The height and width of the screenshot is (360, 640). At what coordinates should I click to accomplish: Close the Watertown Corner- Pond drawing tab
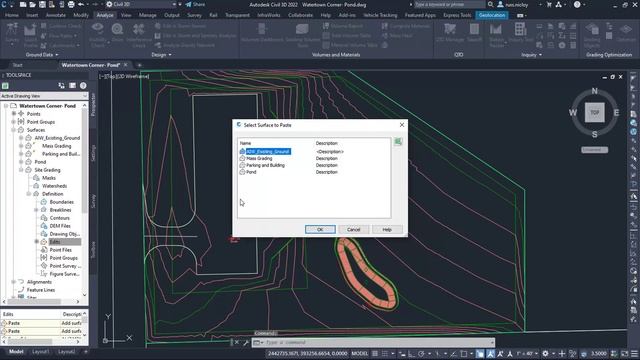[126, 65]
